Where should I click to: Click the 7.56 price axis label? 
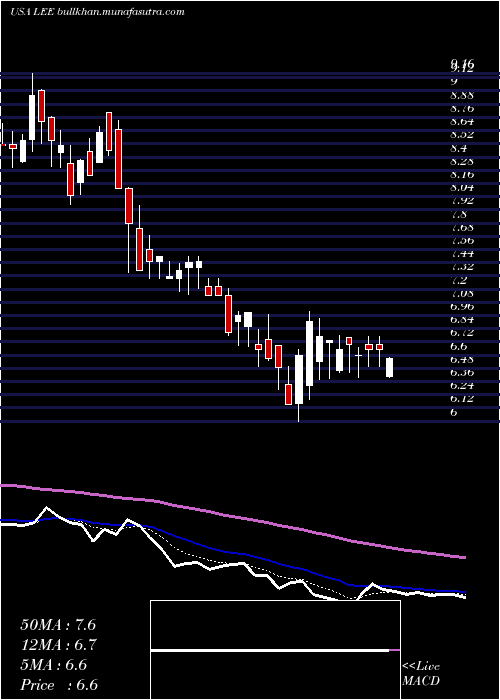pos(462,240)
